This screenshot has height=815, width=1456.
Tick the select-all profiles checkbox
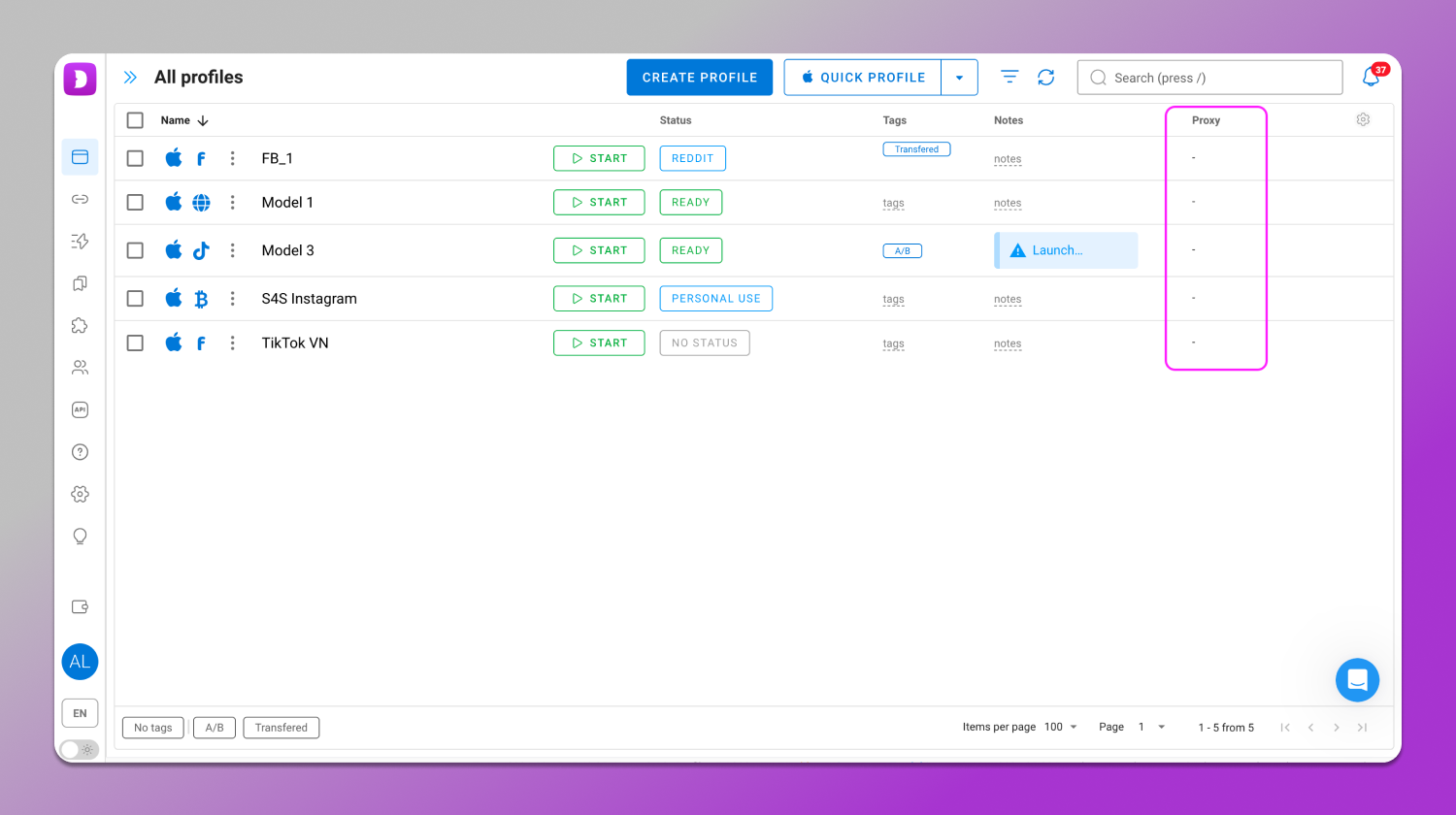[x=135, y=120]
